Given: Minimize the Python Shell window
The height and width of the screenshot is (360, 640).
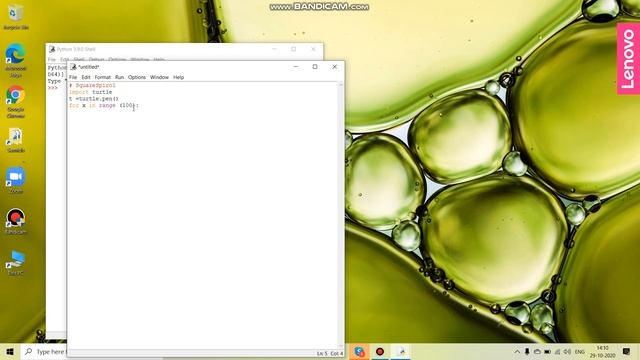Looking at the screenshot, I should click(x=274, y=49).
